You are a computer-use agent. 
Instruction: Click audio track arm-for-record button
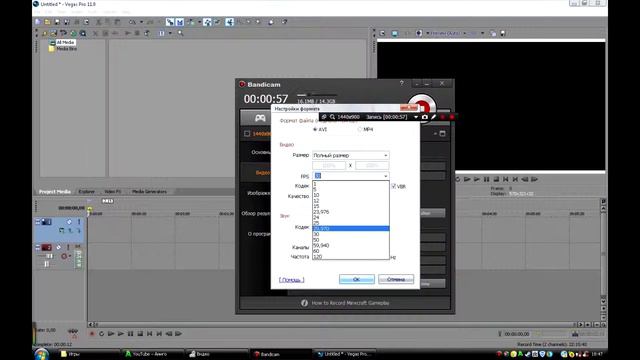tap(64, 256)
